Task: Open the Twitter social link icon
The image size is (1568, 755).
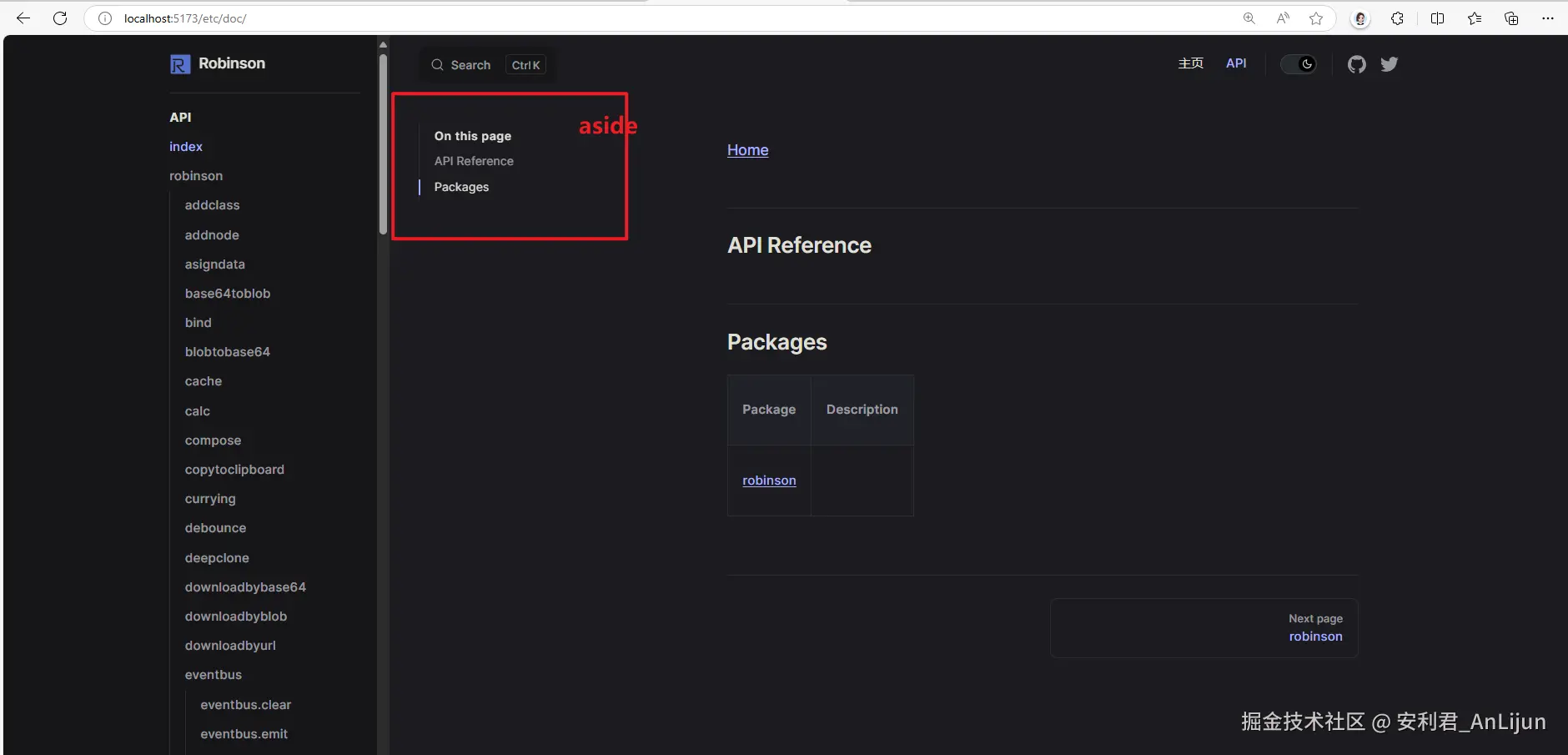Action: [x=1390, y=64]
